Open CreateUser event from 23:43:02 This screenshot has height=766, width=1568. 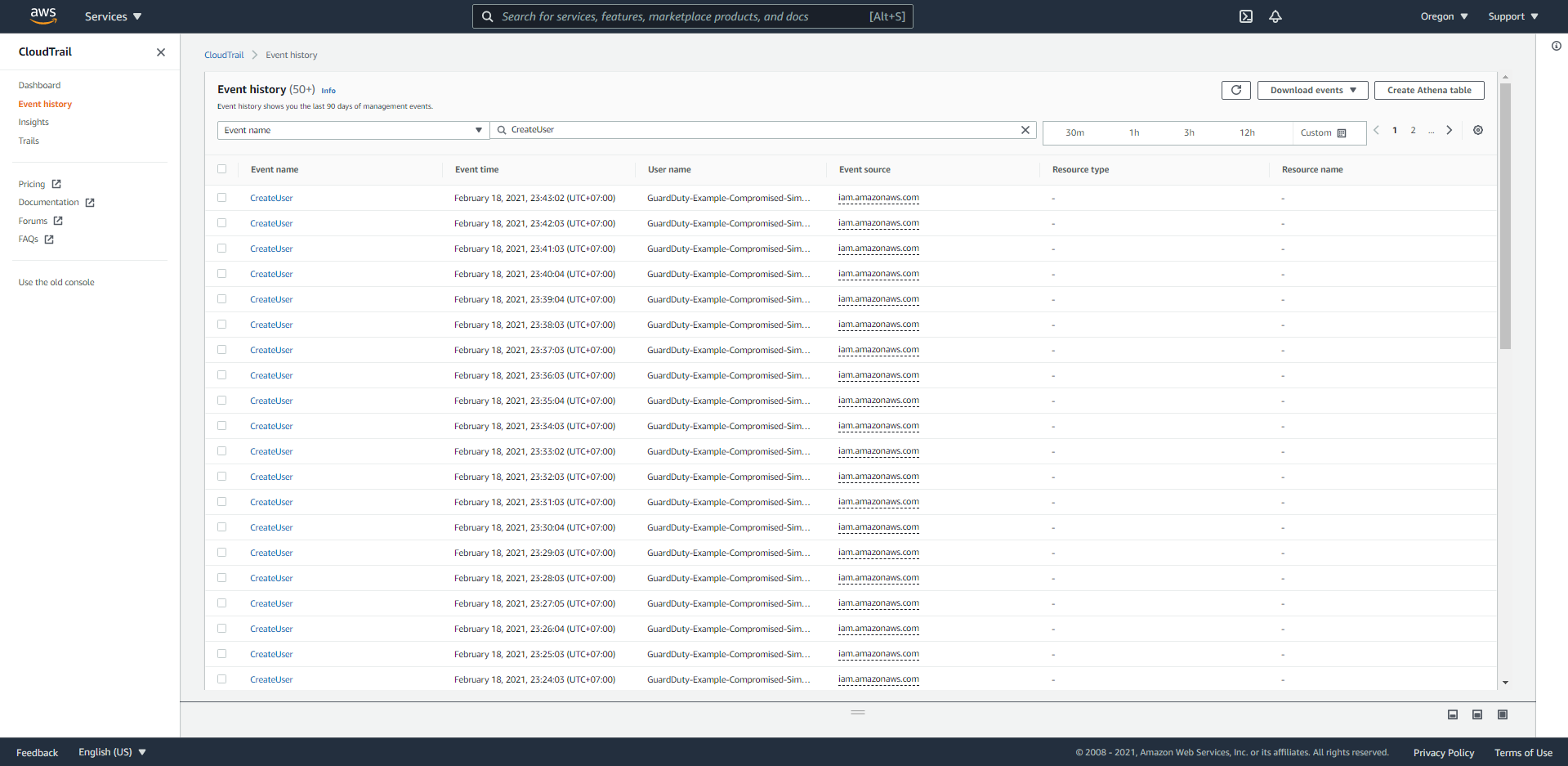[271, 198]
